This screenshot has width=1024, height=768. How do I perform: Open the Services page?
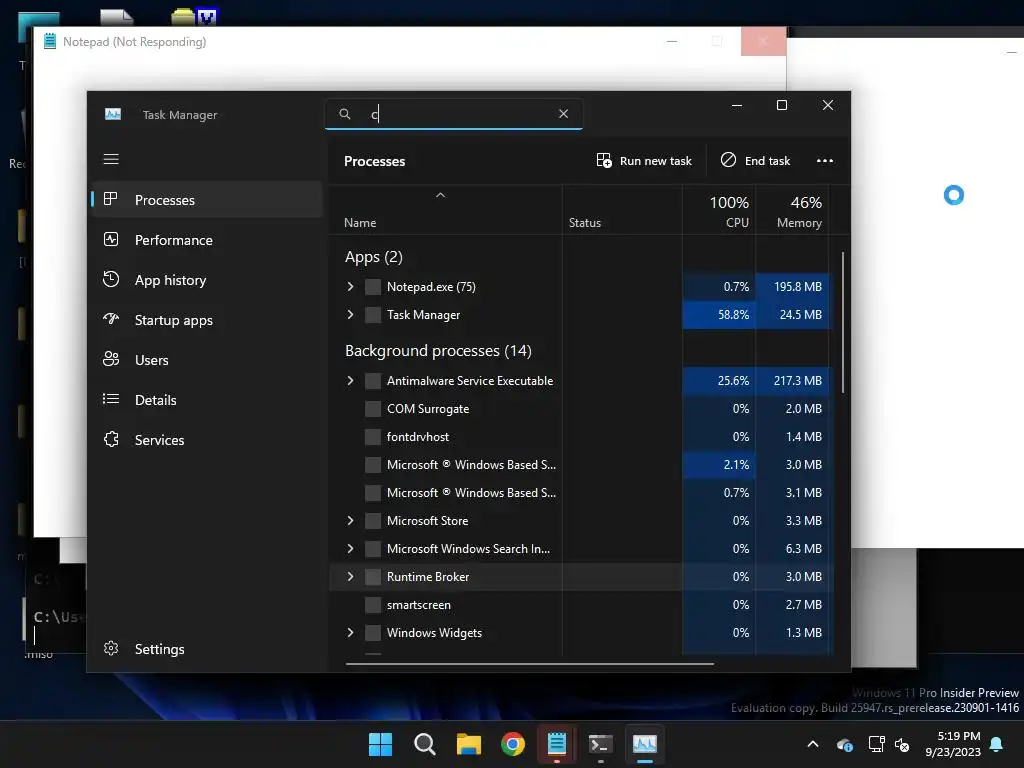click(x=208, y=440)
